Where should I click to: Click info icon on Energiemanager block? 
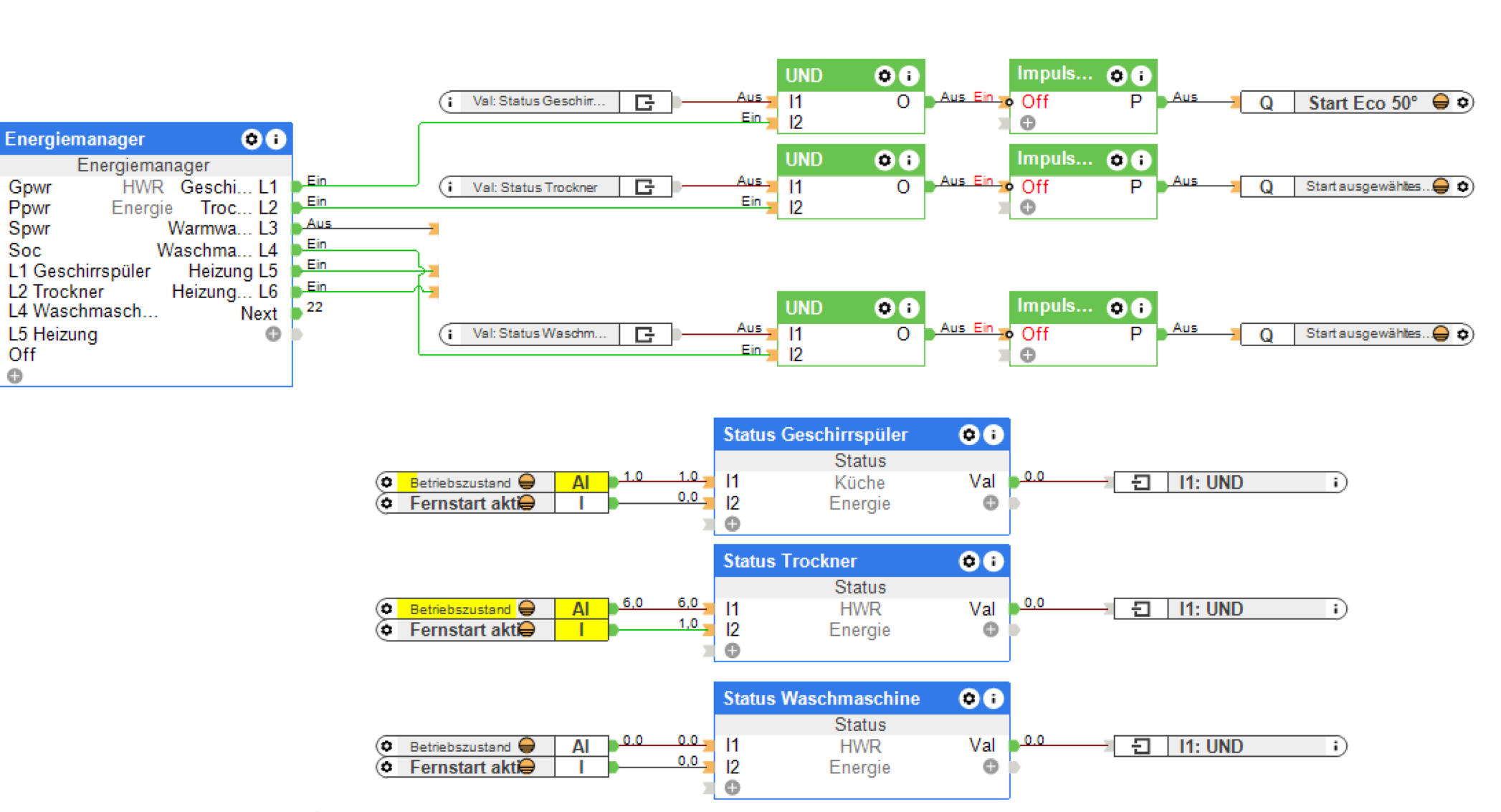[275, 139]
